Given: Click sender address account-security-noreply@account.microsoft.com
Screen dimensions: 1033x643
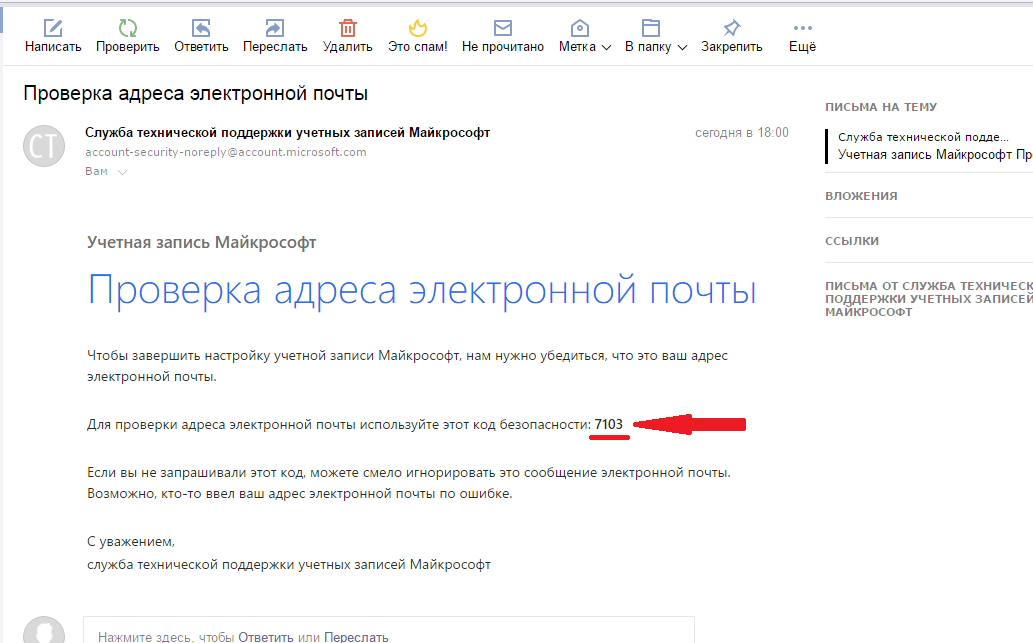Looking at the screenshot, I should (226, 153).
